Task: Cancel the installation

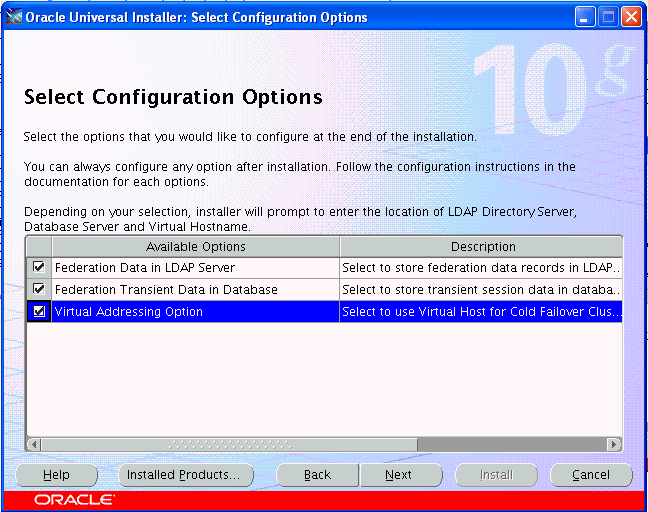Action: pos(591,475)
